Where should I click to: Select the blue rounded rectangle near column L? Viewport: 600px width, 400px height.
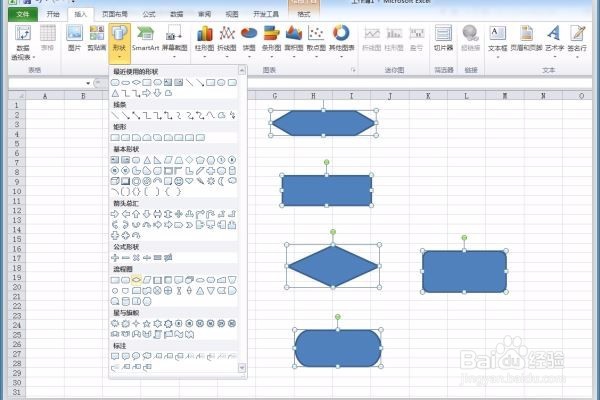coord(464,271)
